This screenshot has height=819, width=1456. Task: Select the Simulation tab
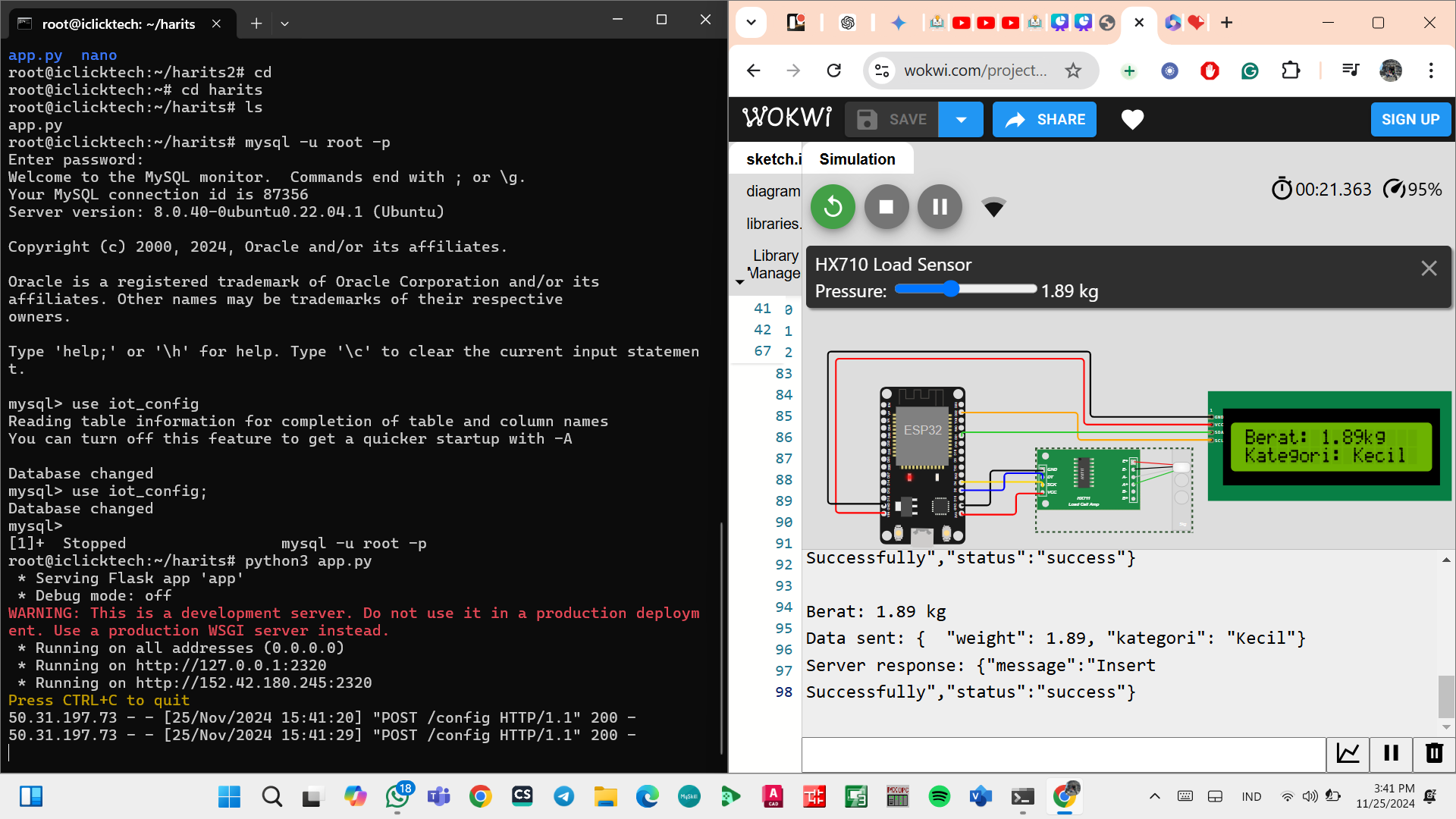point(857,159)
